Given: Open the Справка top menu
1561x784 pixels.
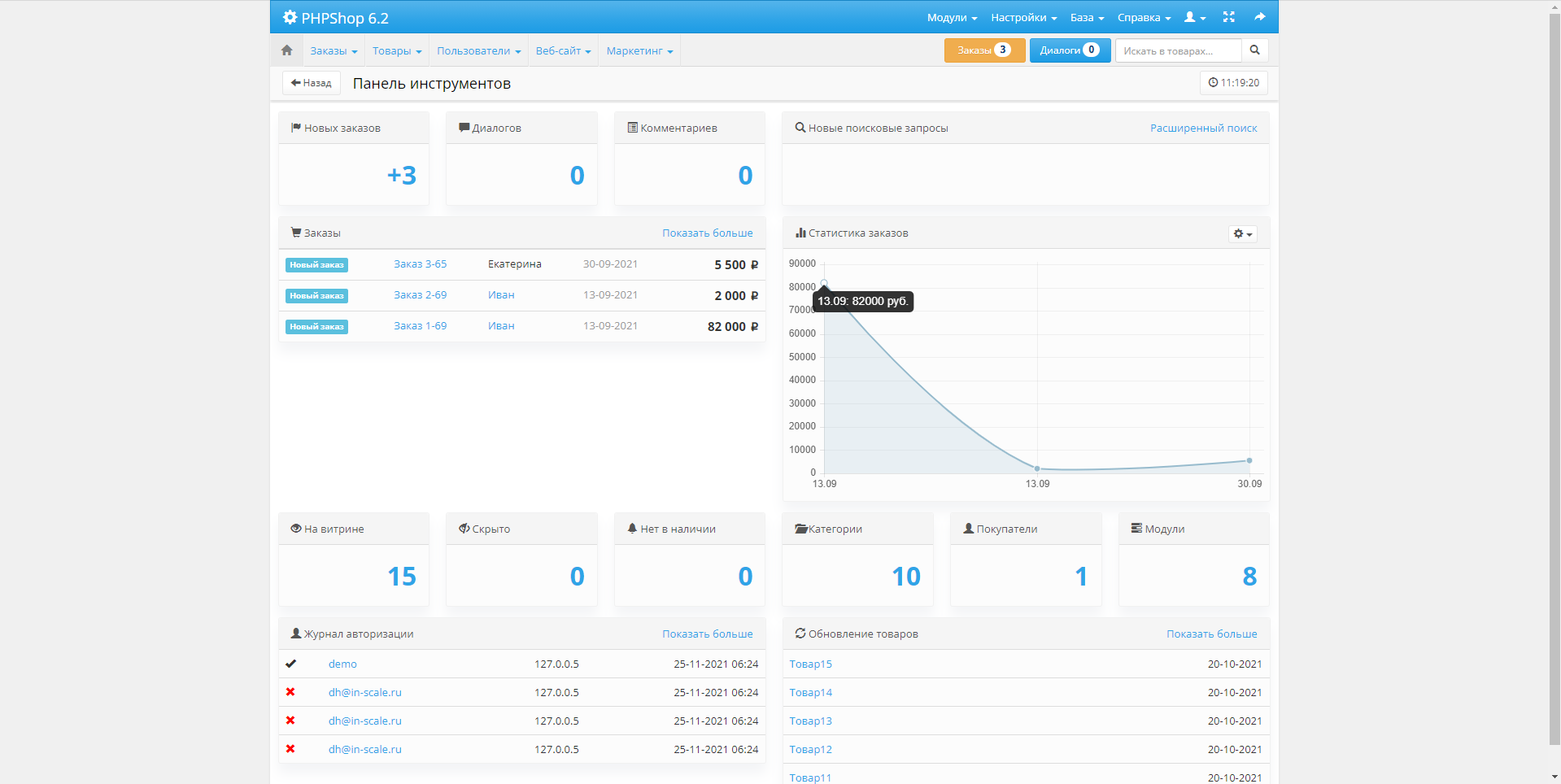Looking at the screenshot, I should 1144,17.
